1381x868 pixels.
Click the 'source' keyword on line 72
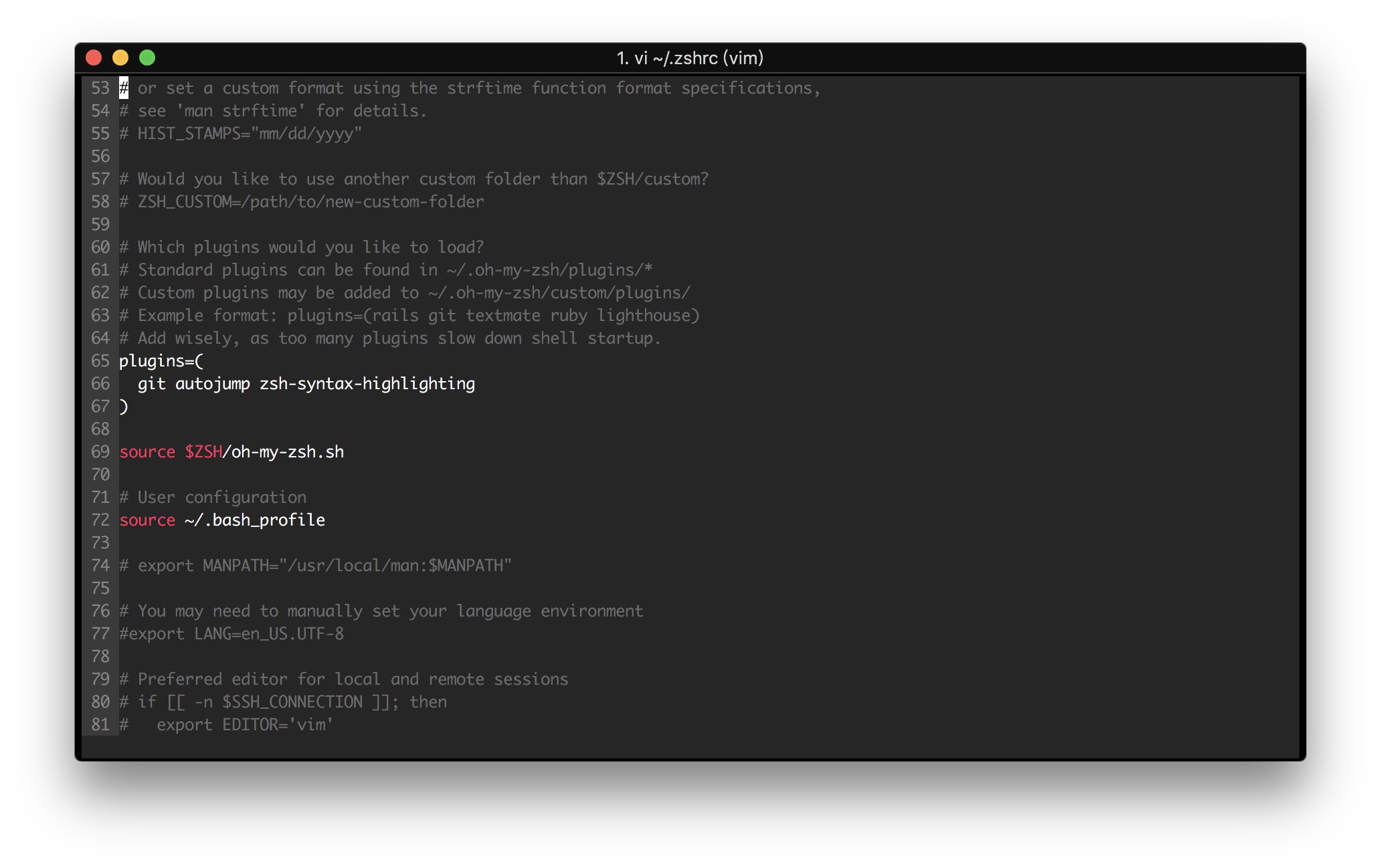147,520
